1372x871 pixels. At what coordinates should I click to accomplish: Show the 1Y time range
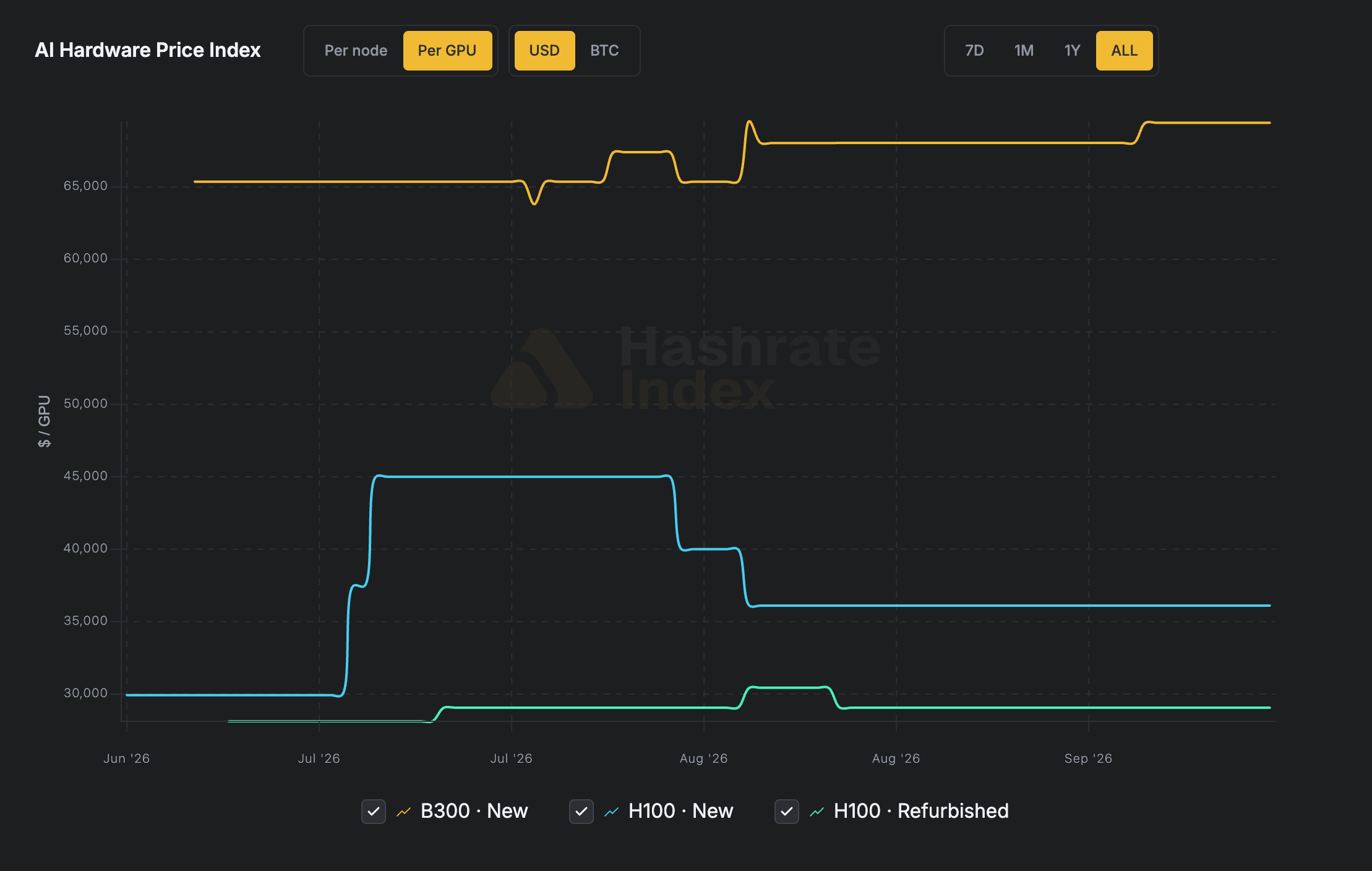click(1072, 51)
